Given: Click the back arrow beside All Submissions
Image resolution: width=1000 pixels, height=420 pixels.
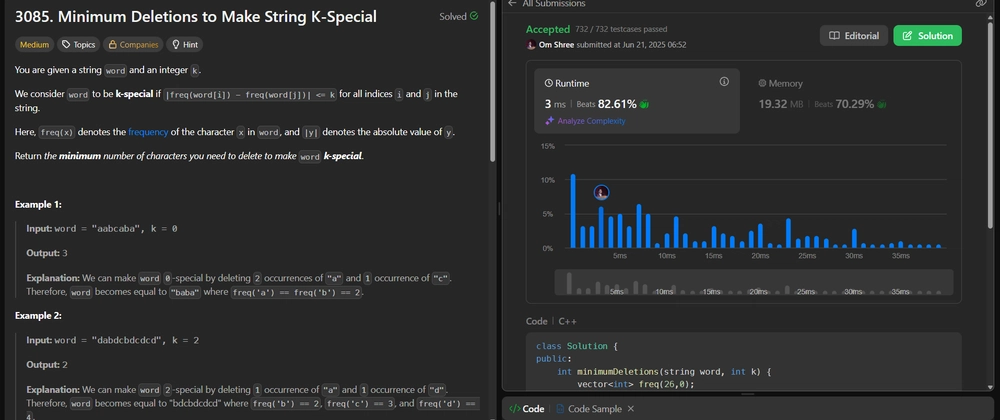Looking at the screenshot, I should coord(512,3).
